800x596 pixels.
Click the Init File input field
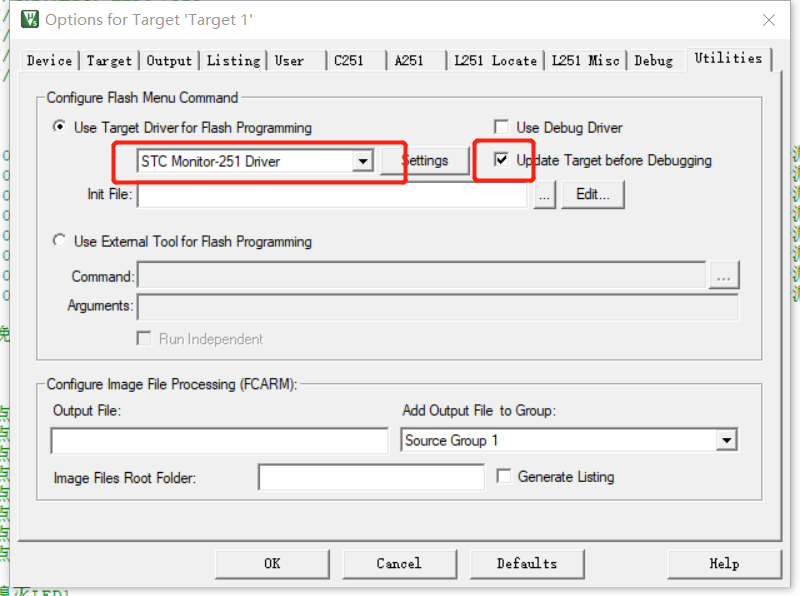pos(332,195)
